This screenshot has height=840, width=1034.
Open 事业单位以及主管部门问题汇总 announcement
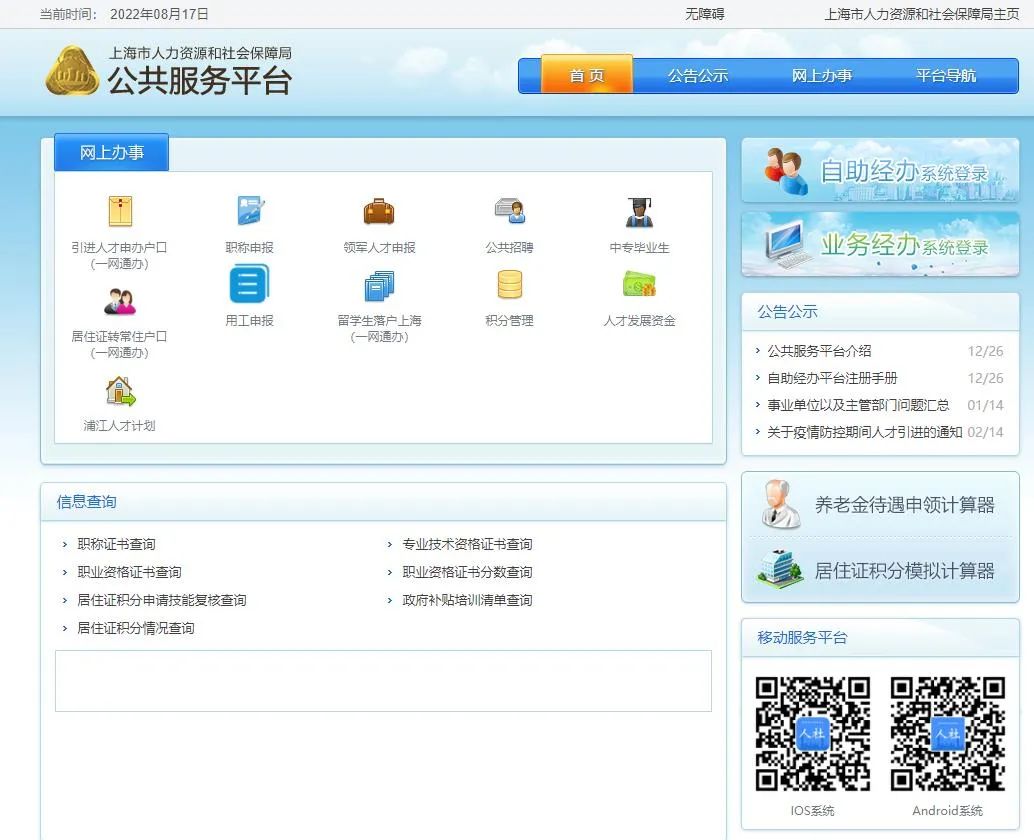(x=858, y=405)
